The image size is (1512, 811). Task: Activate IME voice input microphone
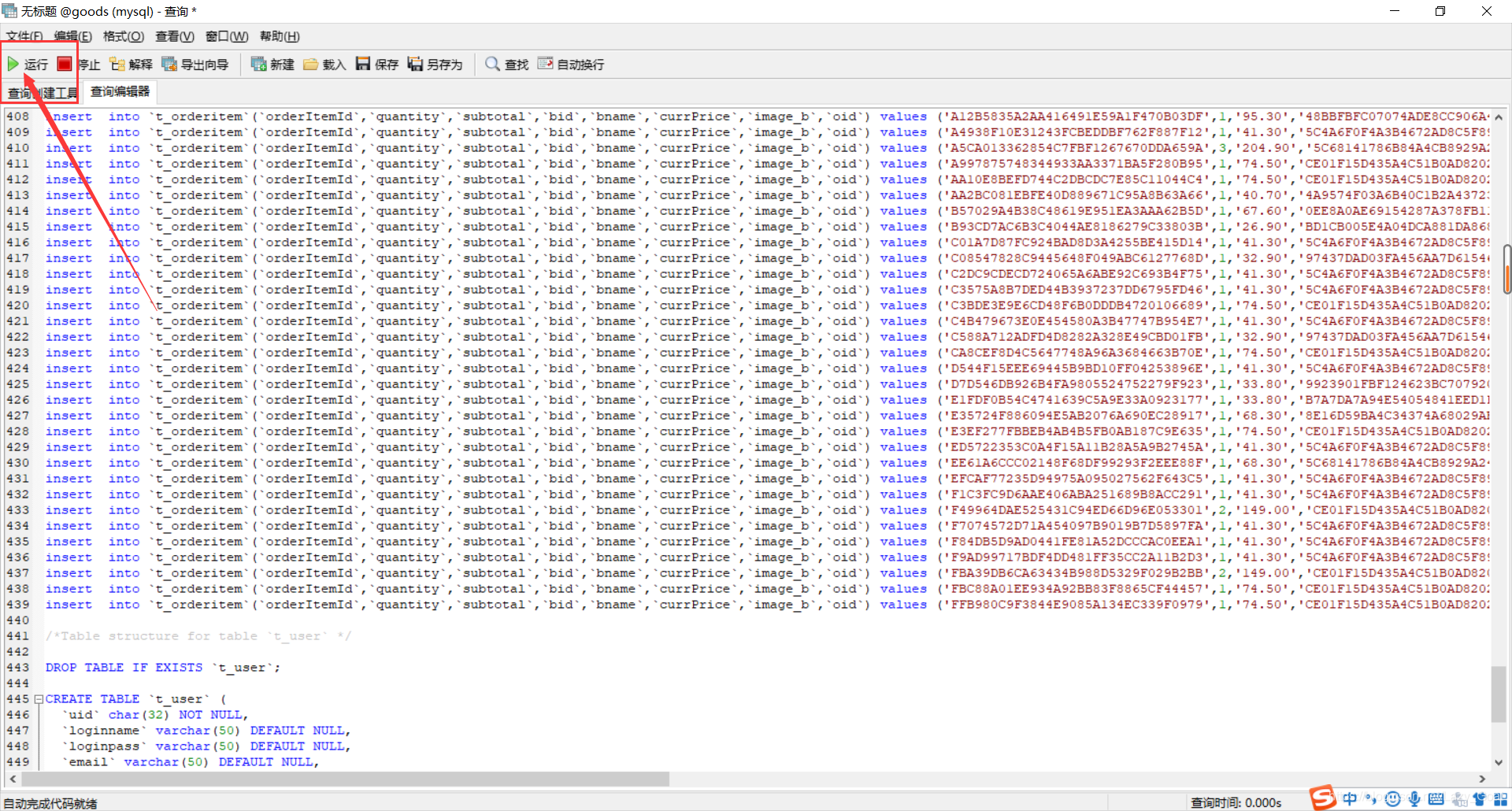[x=1414, y=799]
